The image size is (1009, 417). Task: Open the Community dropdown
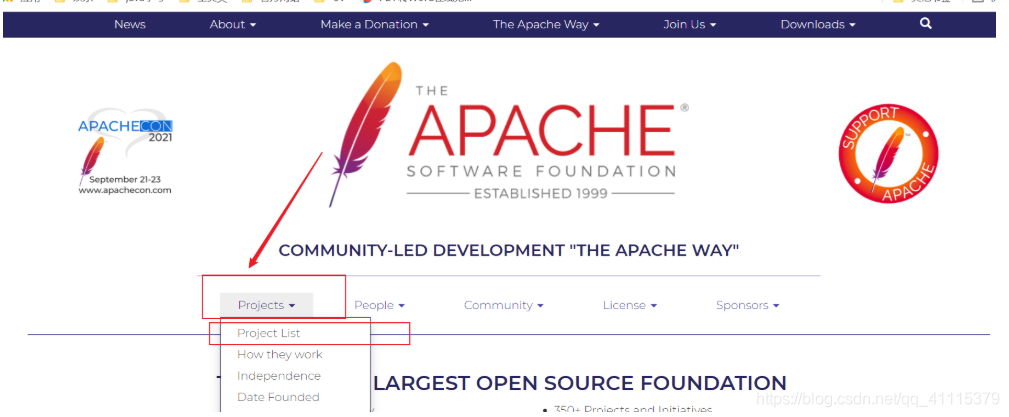pyautogui.click(x=504, y=305)
